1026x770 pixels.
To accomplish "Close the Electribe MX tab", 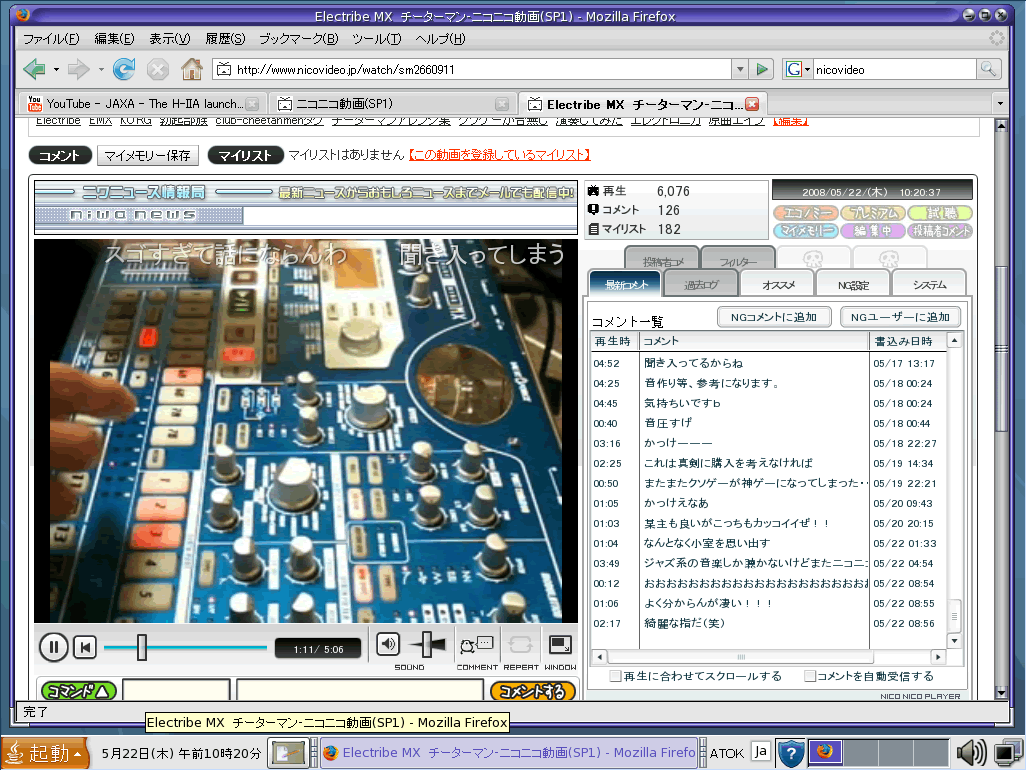I will [752, 104].
